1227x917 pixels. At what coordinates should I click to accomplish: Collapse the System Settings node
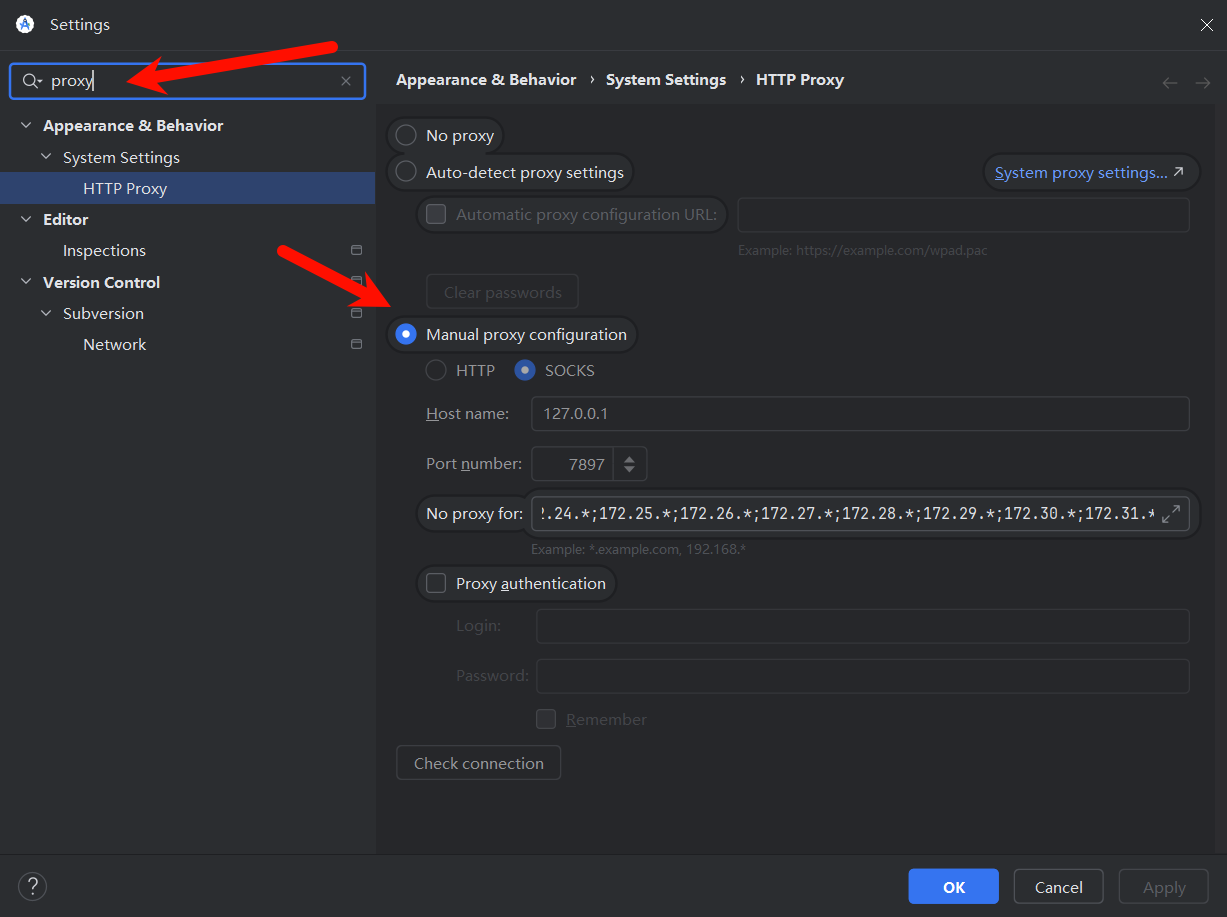[x=46, y=158]
